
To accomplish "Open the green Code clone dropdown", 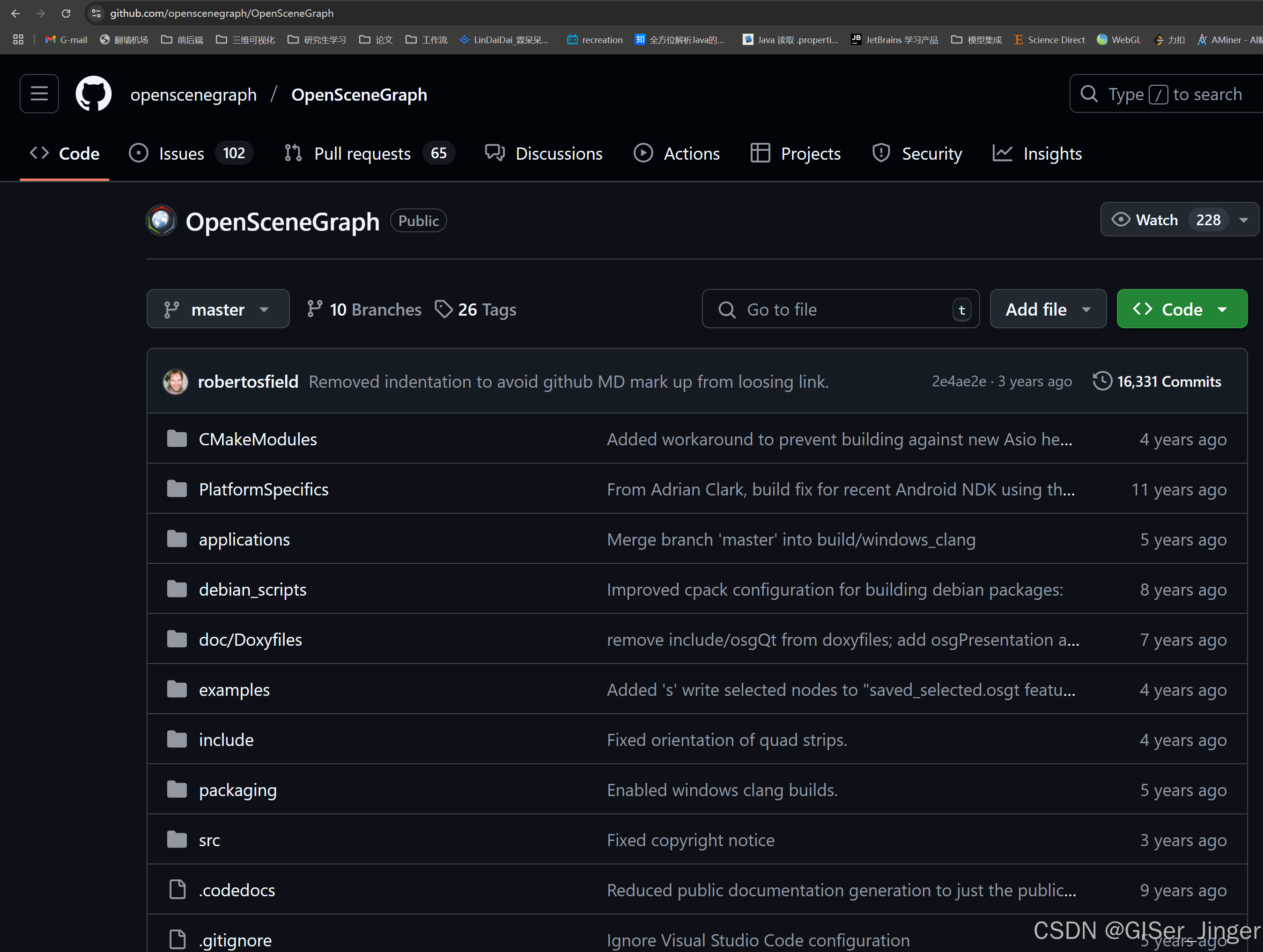I will click(1182, 310).
